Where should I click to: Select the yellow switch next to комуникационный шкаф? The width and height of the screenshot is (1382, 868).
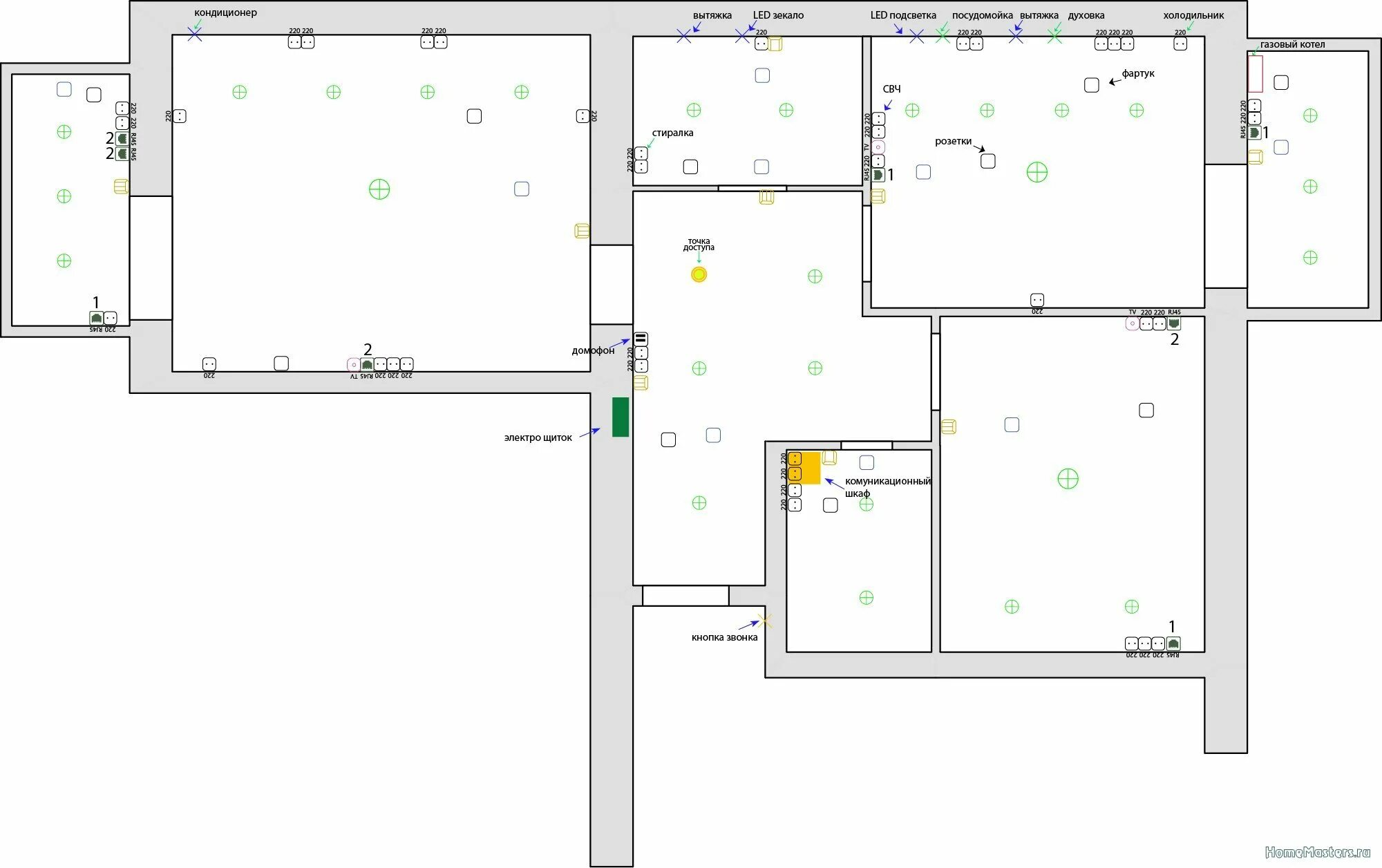829,457
